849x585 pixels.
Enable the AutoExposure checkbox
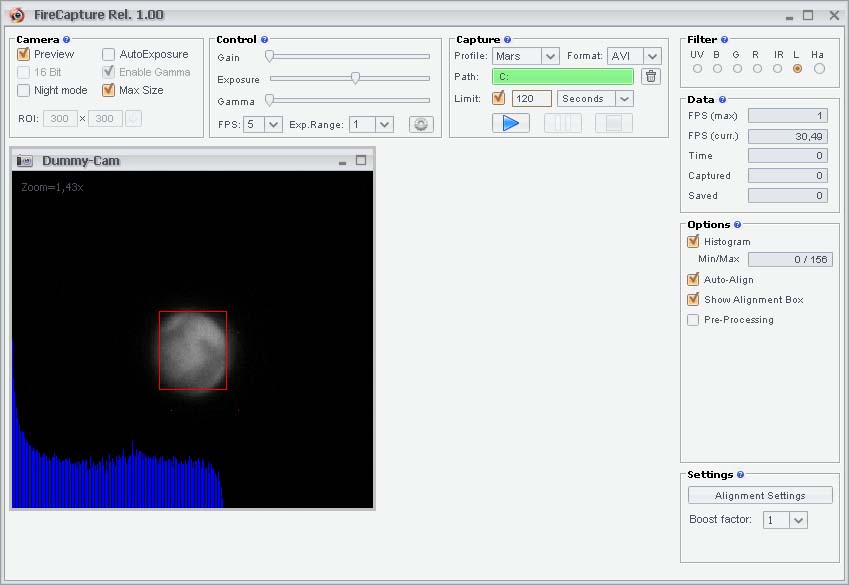pos(108,54)
